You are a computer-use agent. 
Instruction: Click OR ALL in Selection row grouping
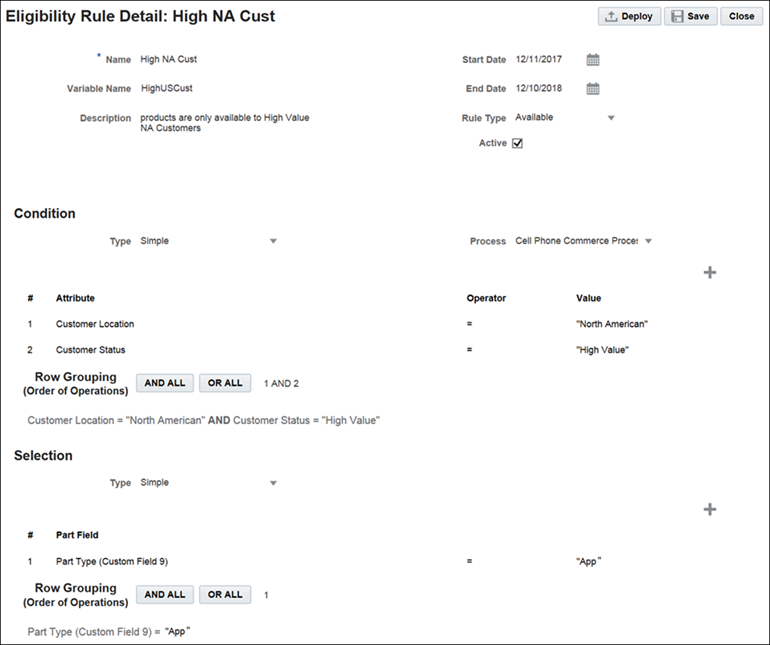pyautogui.click(x=225, y=594)
